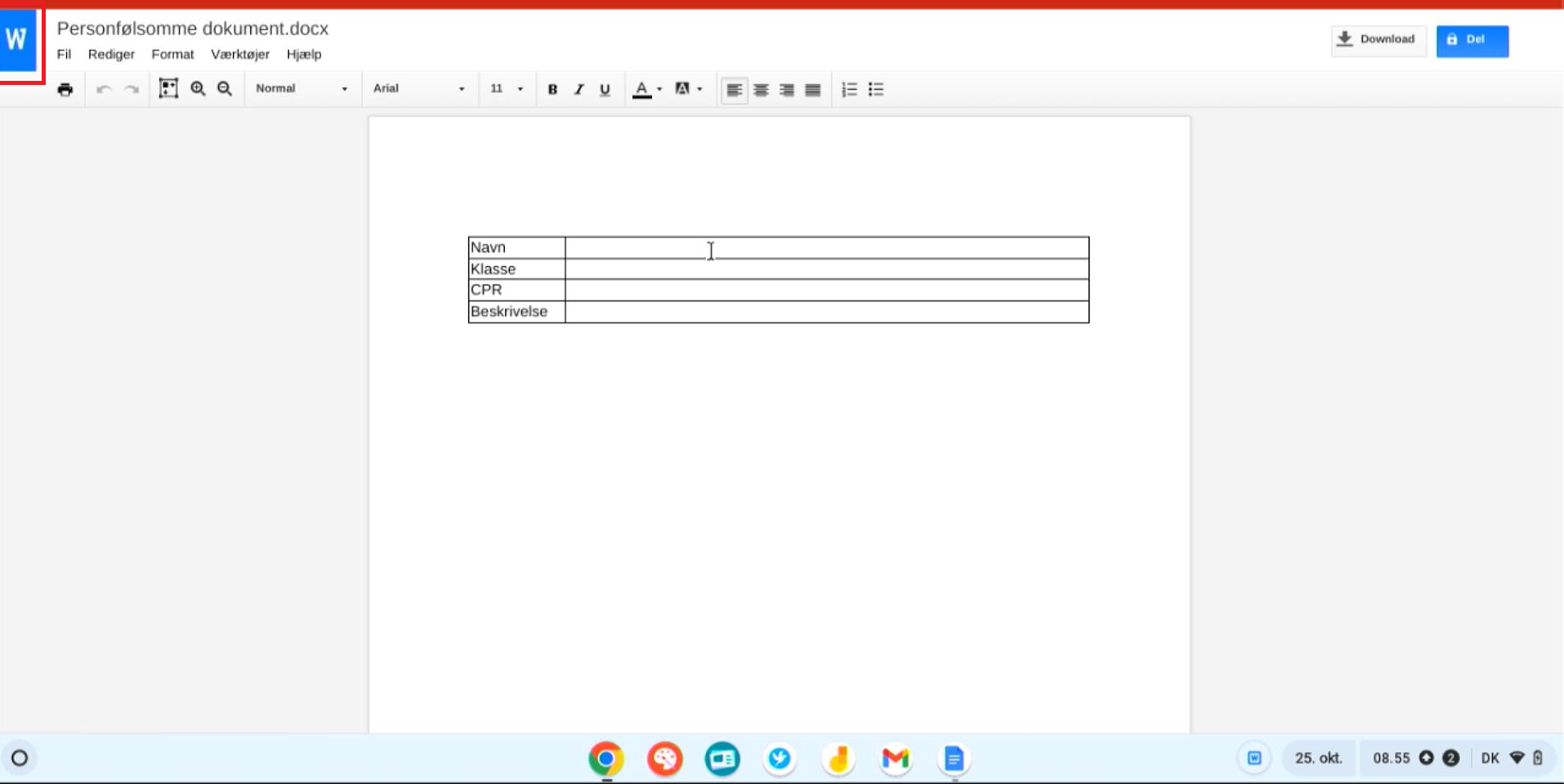This screenshot has height=784, width=1564.
Task: Click the print icon in toolbar
Action: pos(65,90)
